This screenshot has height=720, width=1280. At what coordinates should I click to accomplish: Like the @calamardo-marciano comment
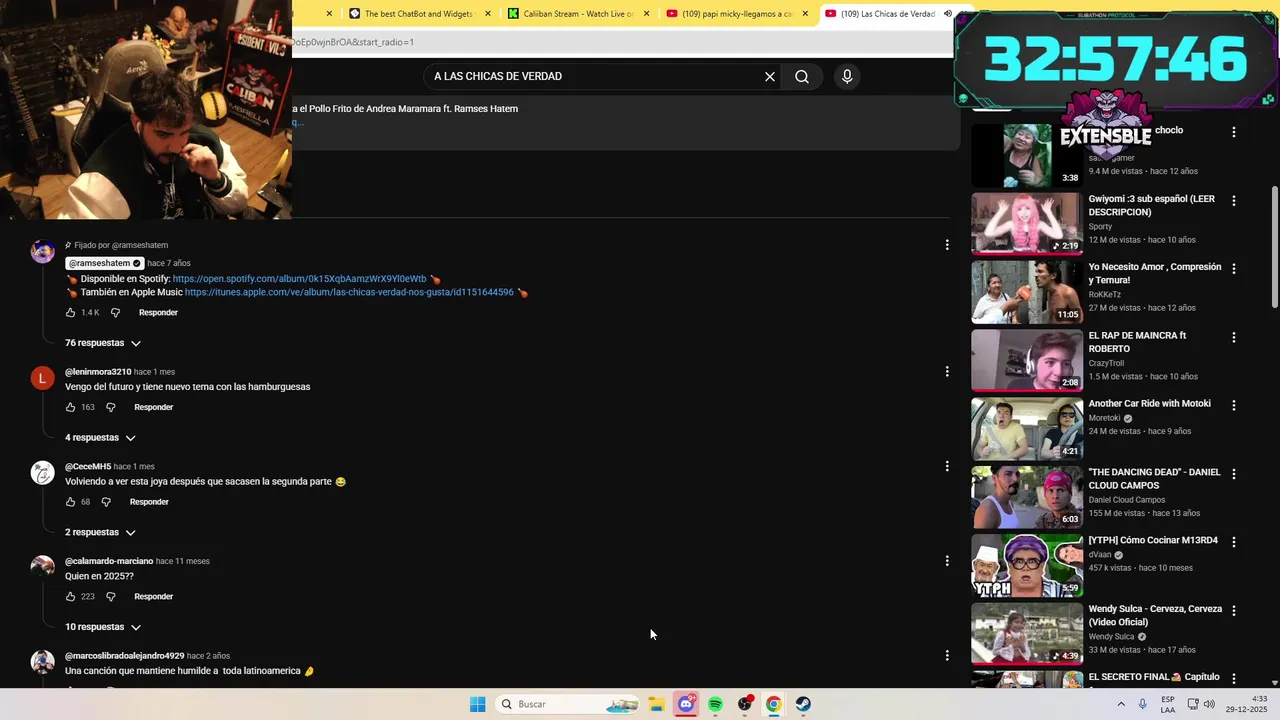click(70, 597)
